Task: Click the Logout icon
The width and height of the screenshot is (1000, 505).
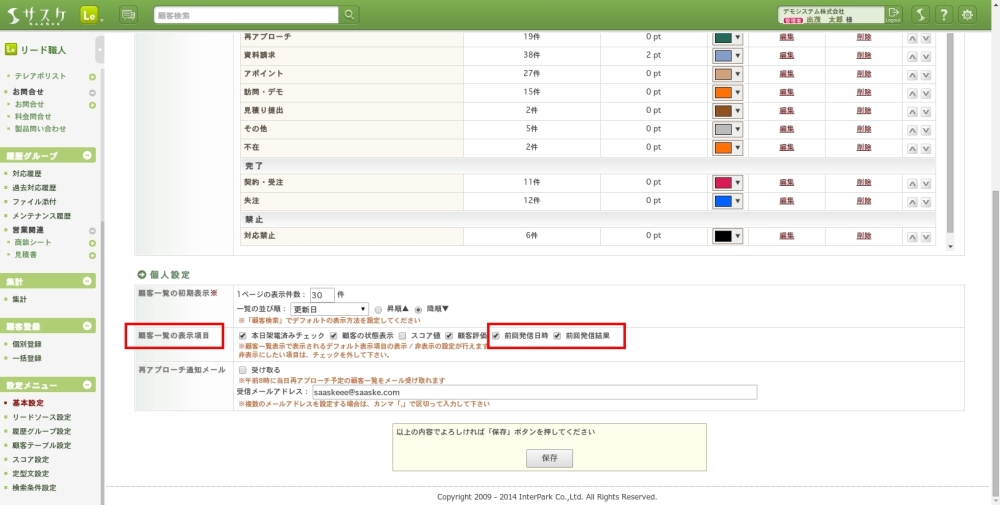Action: [x=893, y=15]
